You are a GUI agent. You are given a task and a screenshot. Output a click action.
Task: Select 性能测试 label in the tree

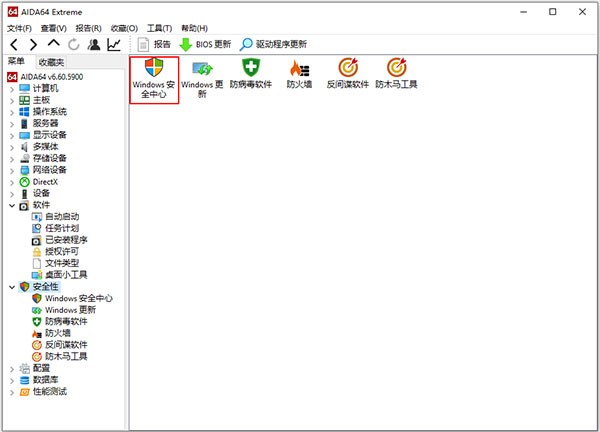point(50,392)
